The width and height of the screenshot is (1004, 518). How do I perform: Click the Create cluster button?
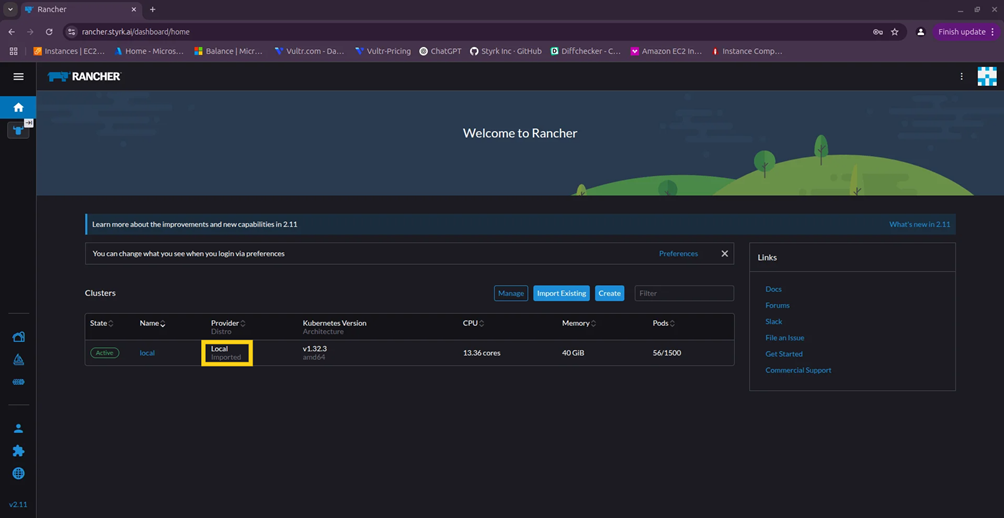click(x=610, y=293)
